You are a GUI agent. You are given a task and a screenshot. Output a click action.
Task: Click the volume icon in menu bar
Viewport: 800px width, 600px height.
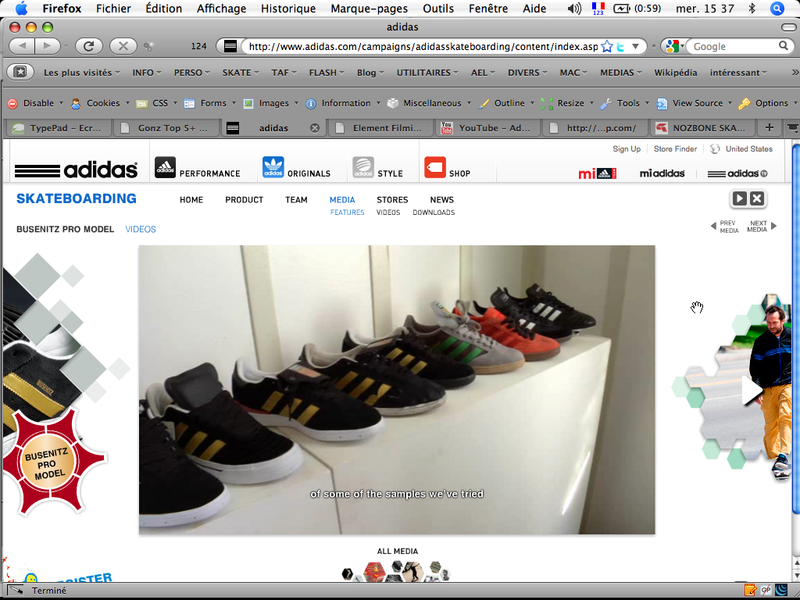tap(574, 8)
